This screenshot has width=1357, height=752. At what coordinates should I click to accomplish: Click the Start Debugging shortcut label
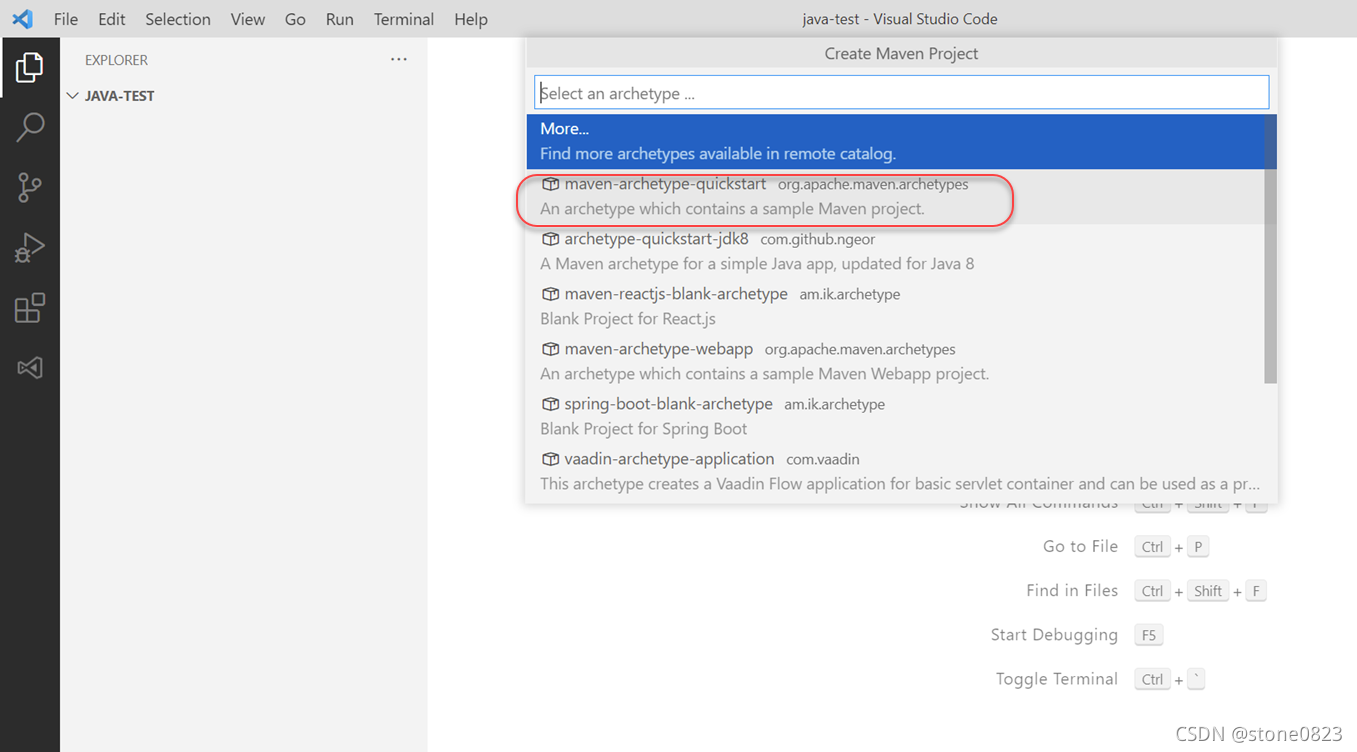click(x=1054, y=634)
